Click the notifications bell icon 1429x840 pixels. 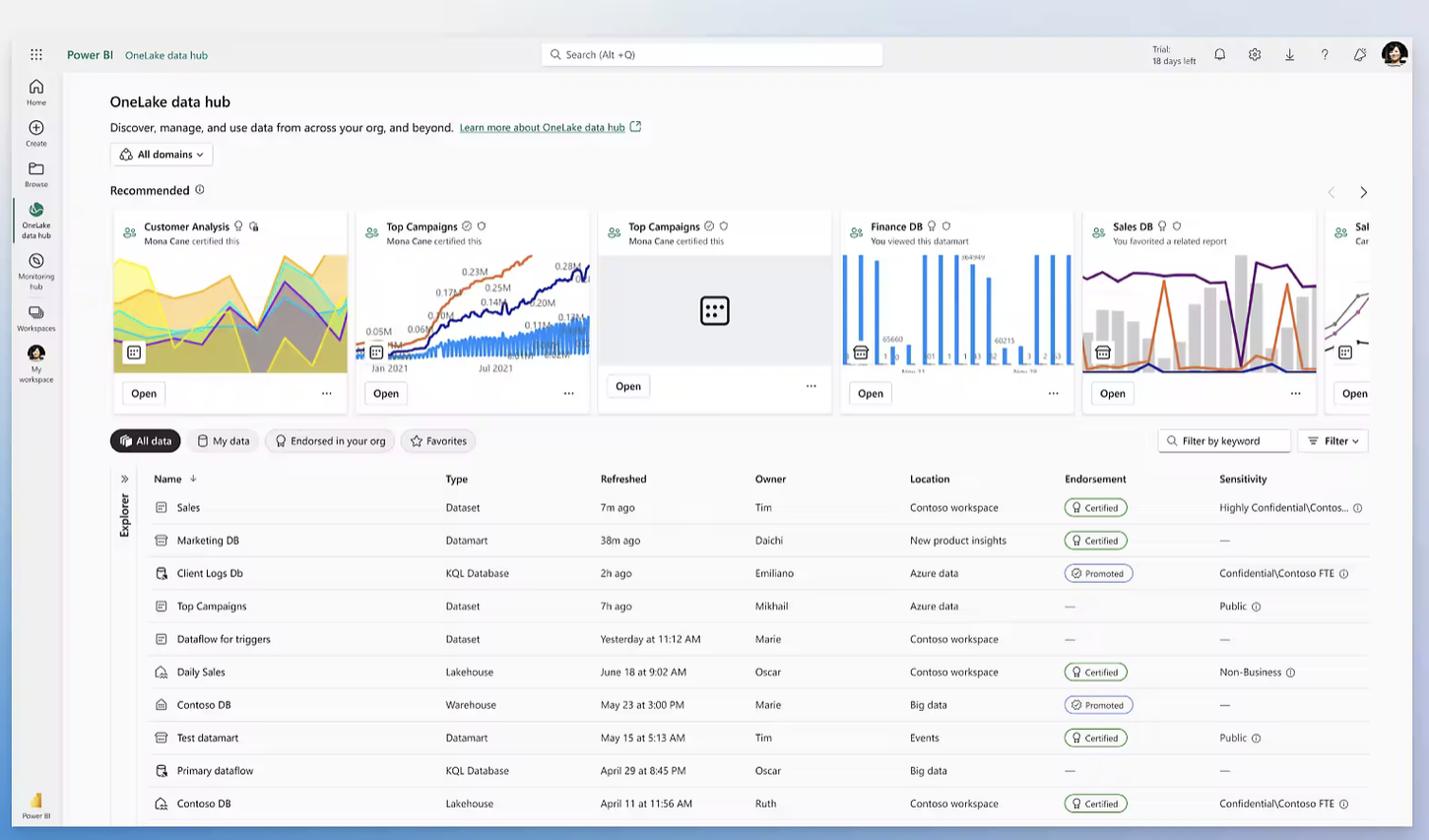click(x=1219, y=54)
